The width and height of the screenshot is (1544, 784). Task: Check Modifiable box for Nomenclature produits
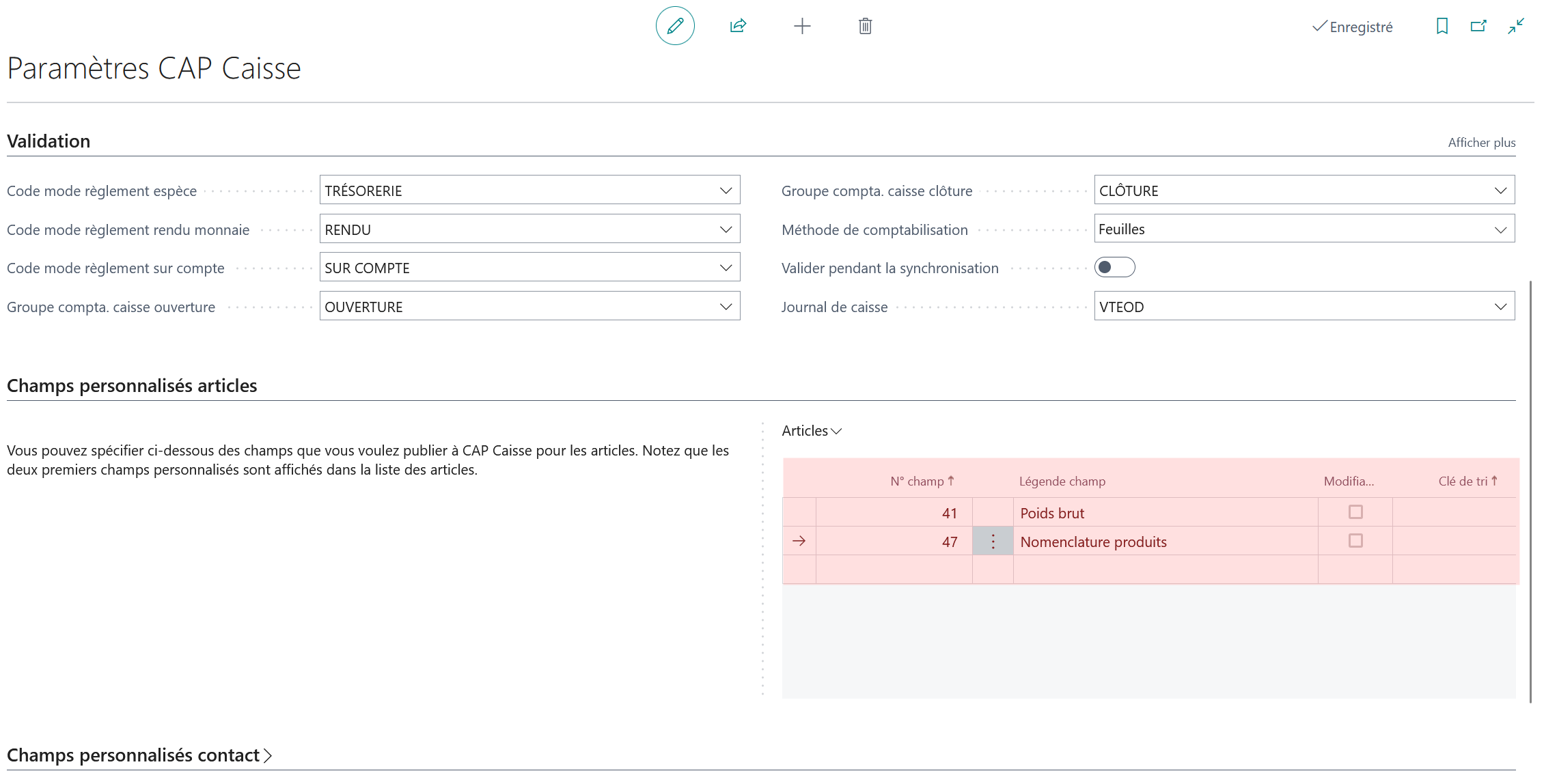click(1355, 541)
